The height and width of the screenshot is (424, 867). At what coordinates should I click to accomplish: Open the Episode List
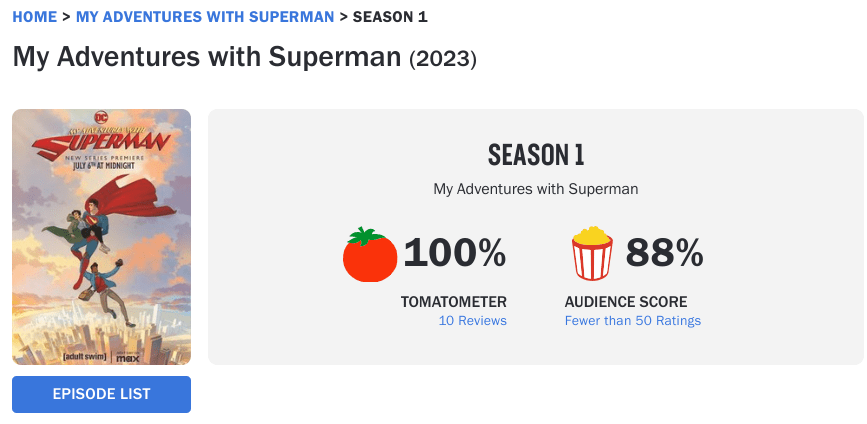101,394
